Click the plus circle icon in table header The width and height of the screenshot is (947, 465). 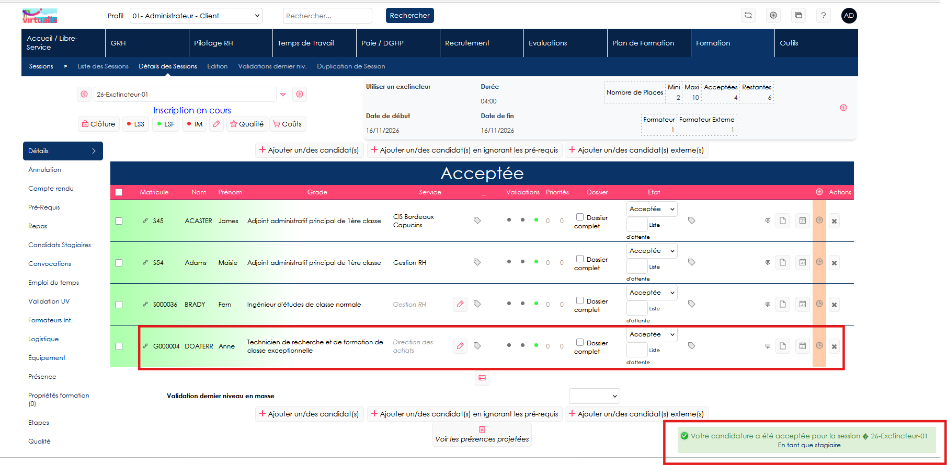coord(819,192)
